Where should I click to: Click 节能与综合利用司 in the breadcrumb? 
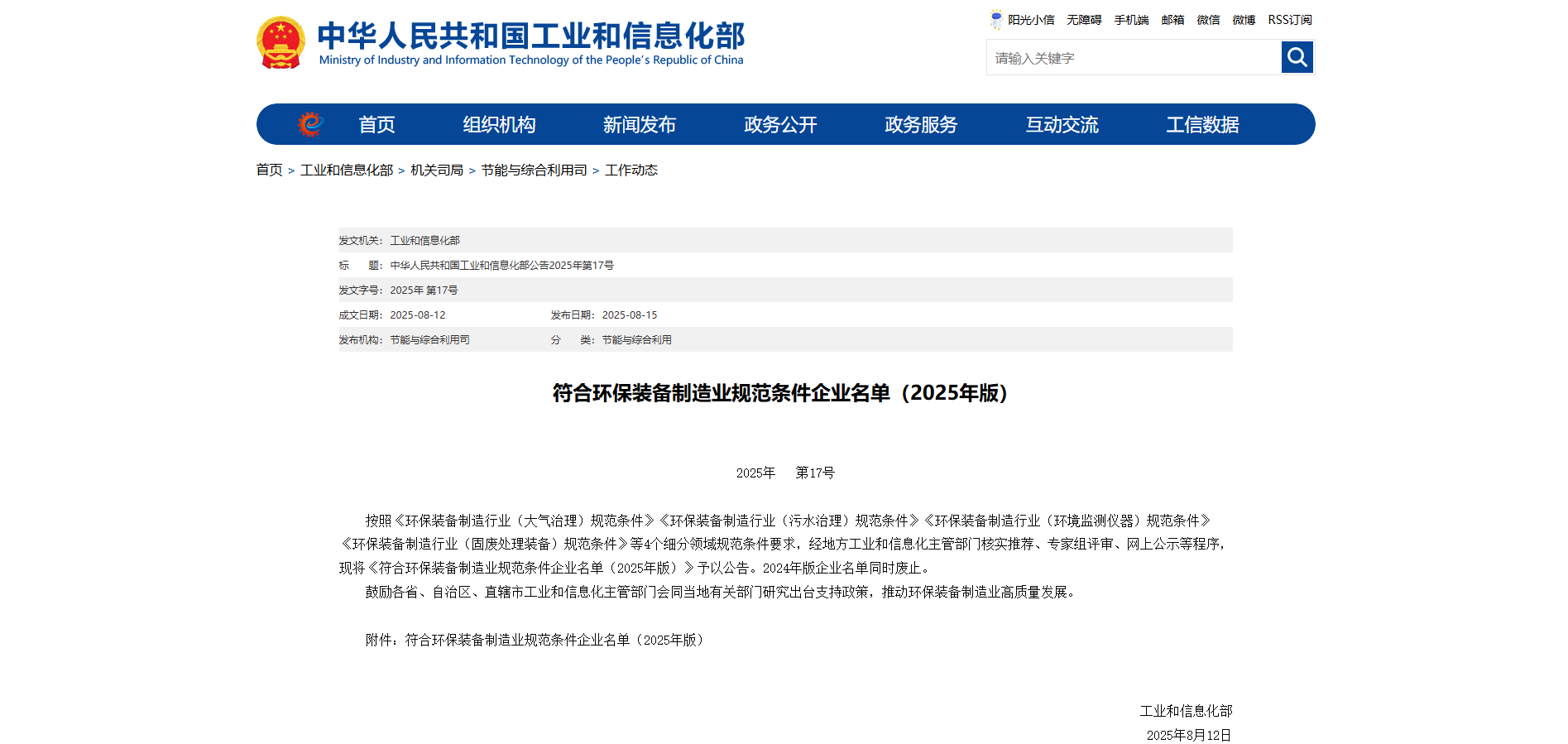pyautogui.click(x=534, y=170)
